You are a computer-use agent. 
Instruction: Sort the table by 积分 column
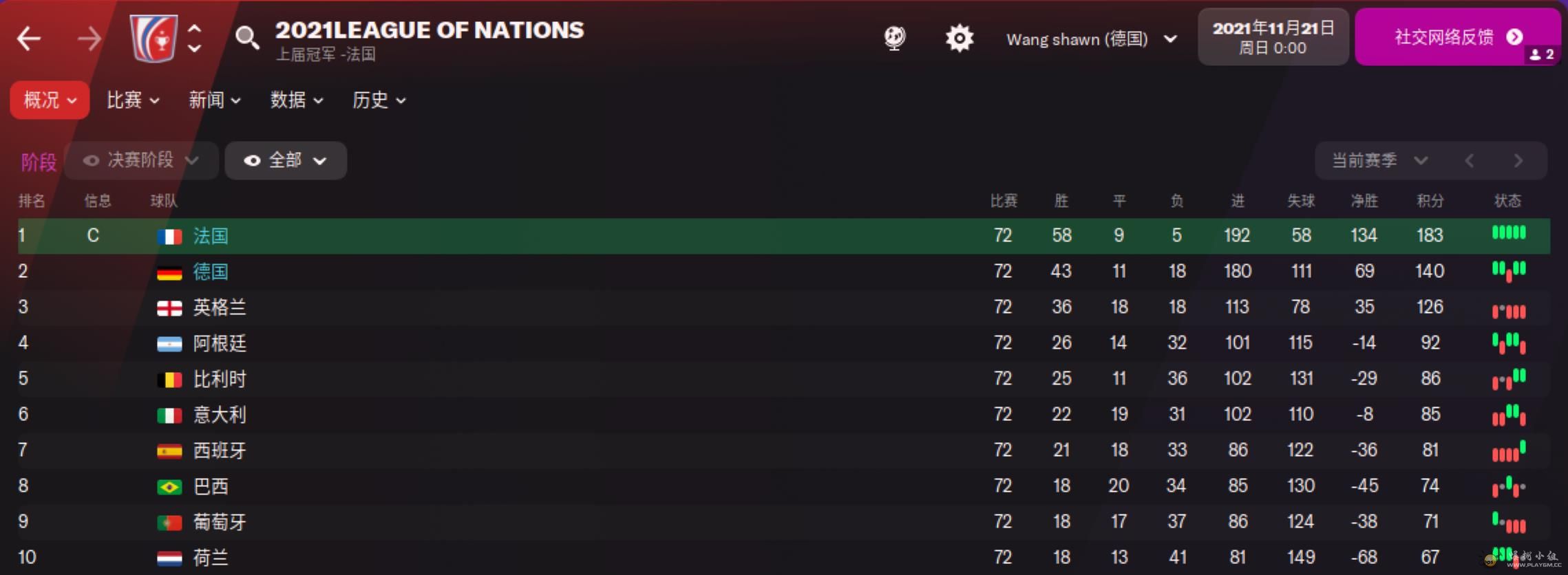(x=1430, y=201)
